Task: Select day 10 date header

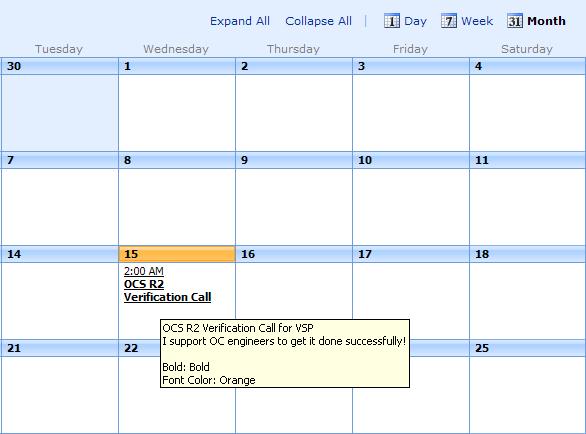Action: [x=411, y=160]
